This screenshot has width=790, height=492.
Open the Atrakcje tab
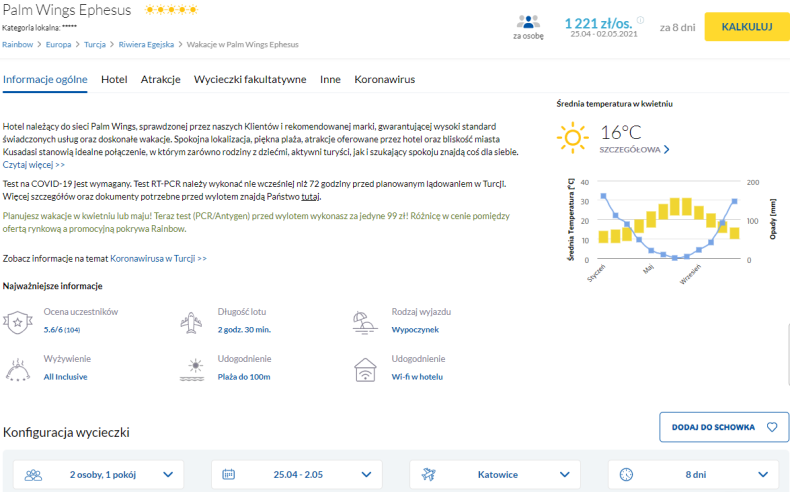(160, 79)
